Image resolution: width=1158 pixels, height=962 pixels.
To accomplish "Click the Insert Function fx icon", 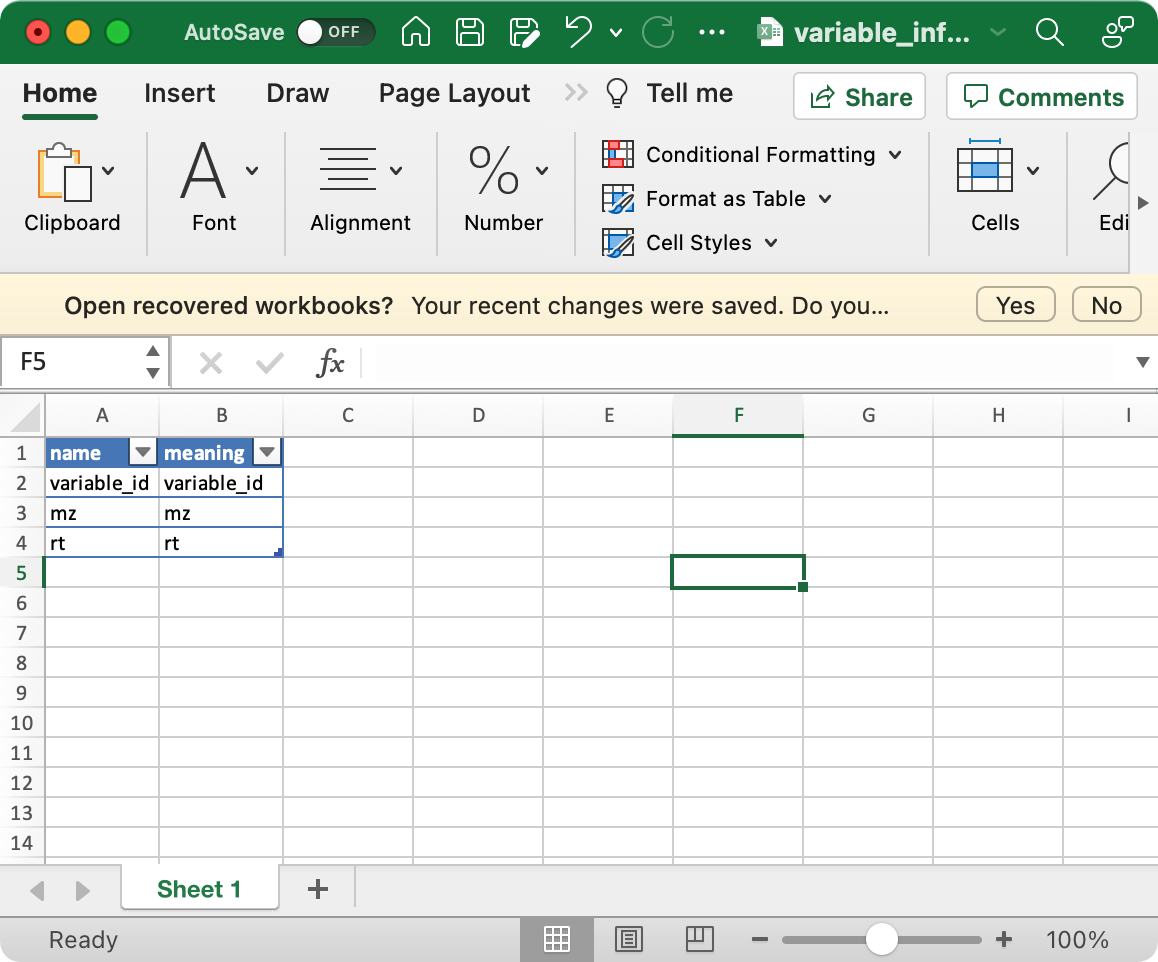I will pos(333,362).
